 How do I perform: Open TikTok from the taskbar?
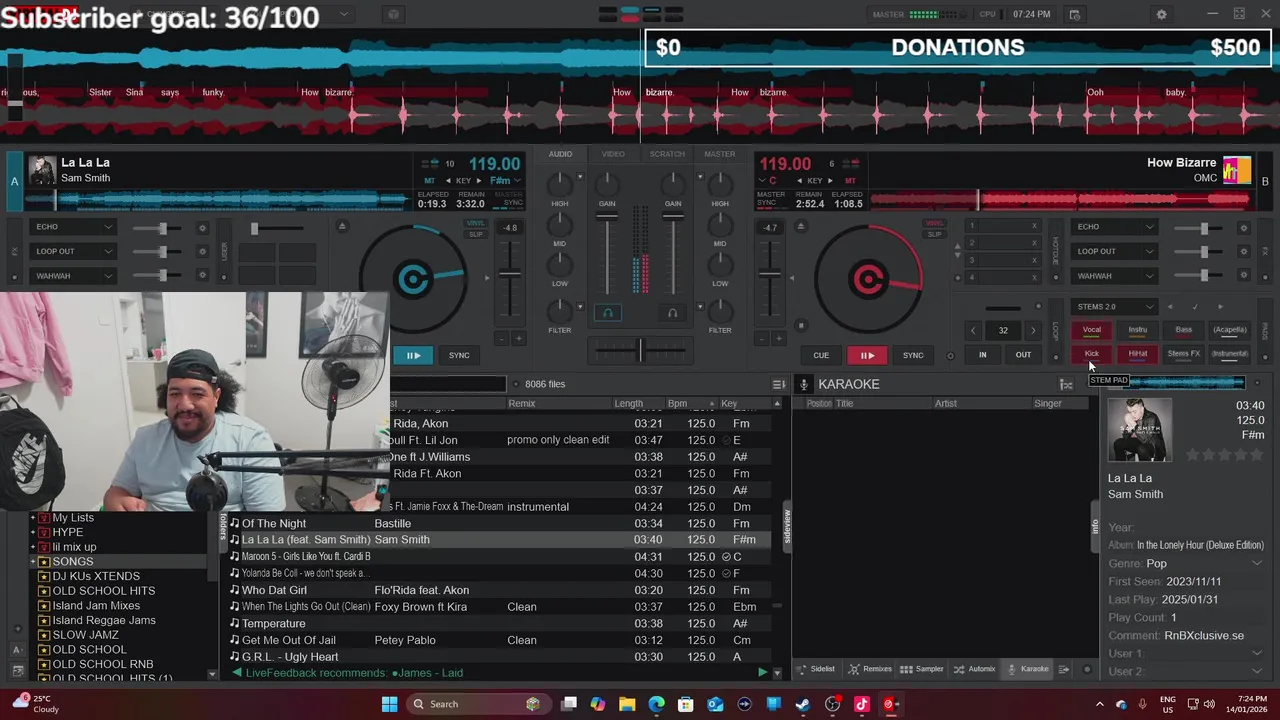[x=861, y=704]
